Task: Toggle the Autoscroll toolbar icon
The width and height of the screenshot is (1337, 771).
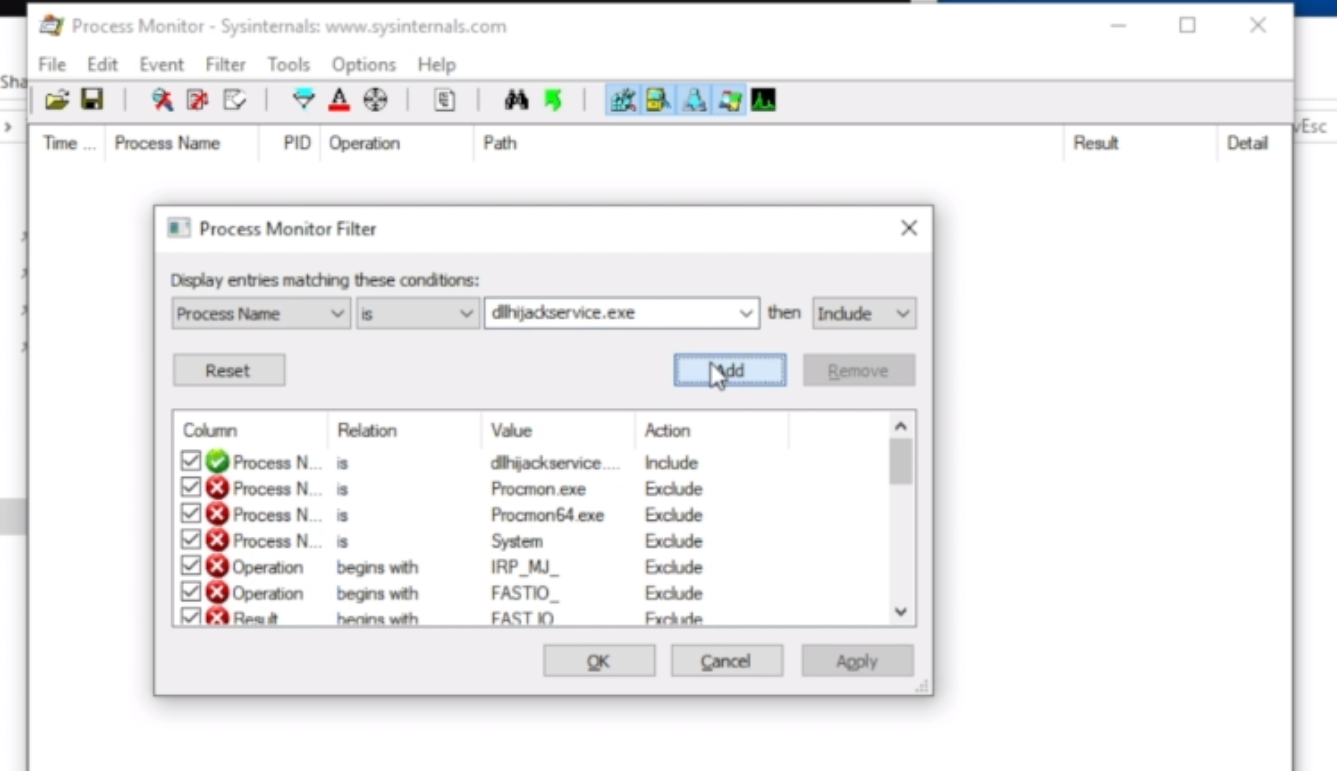Action: (198, 100)
